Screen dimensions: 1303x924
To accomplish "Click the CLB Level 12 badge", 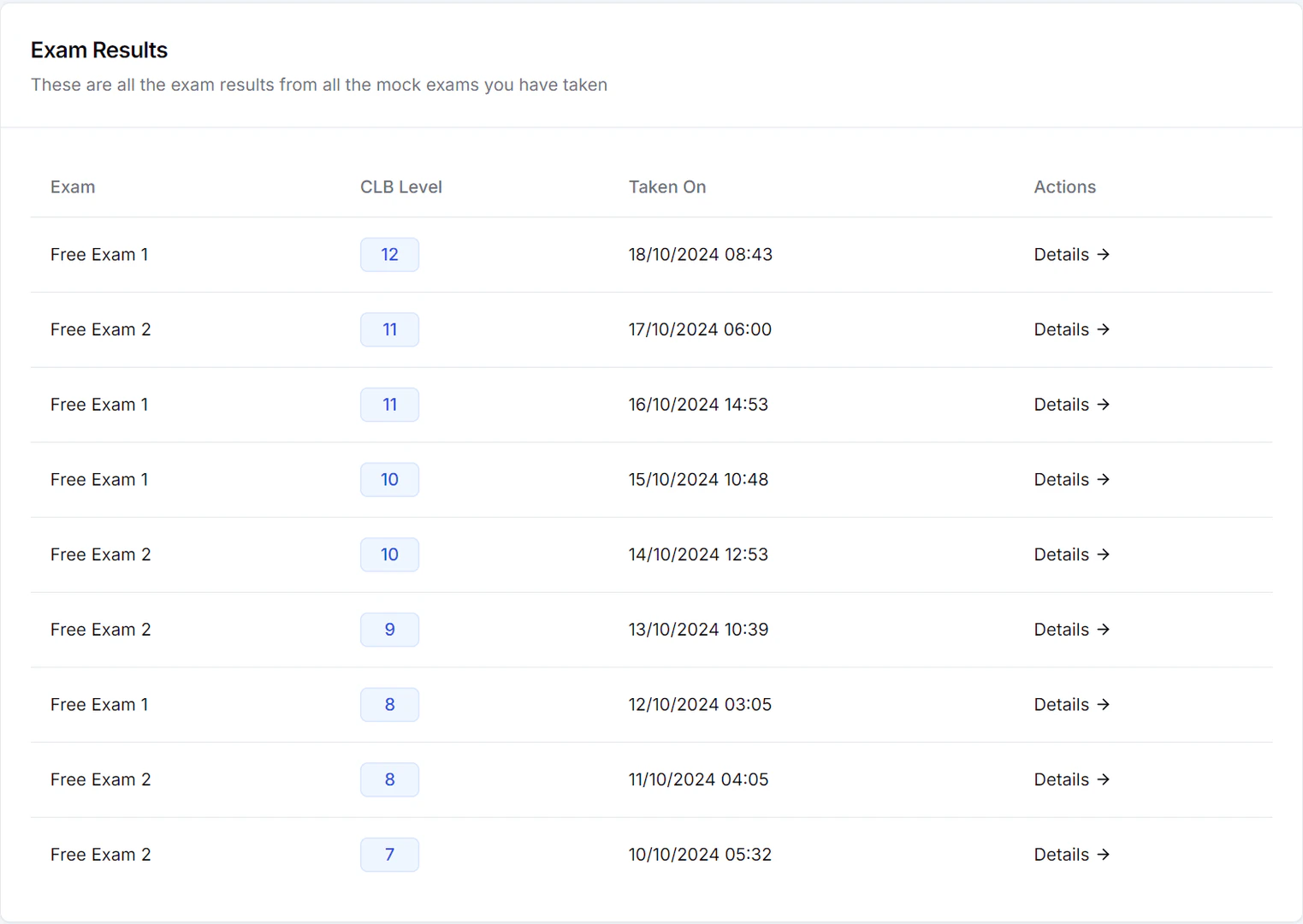I will coord(389,254).
